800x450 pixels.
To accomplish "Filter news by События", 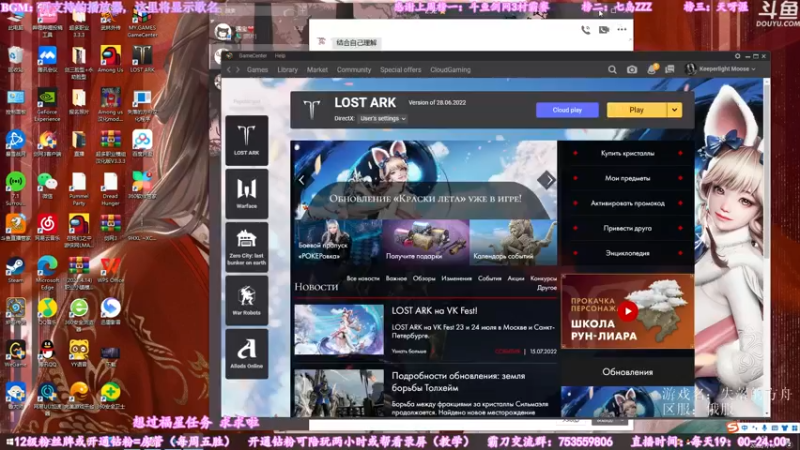I will pyautogui.click(x=489, y=279).
